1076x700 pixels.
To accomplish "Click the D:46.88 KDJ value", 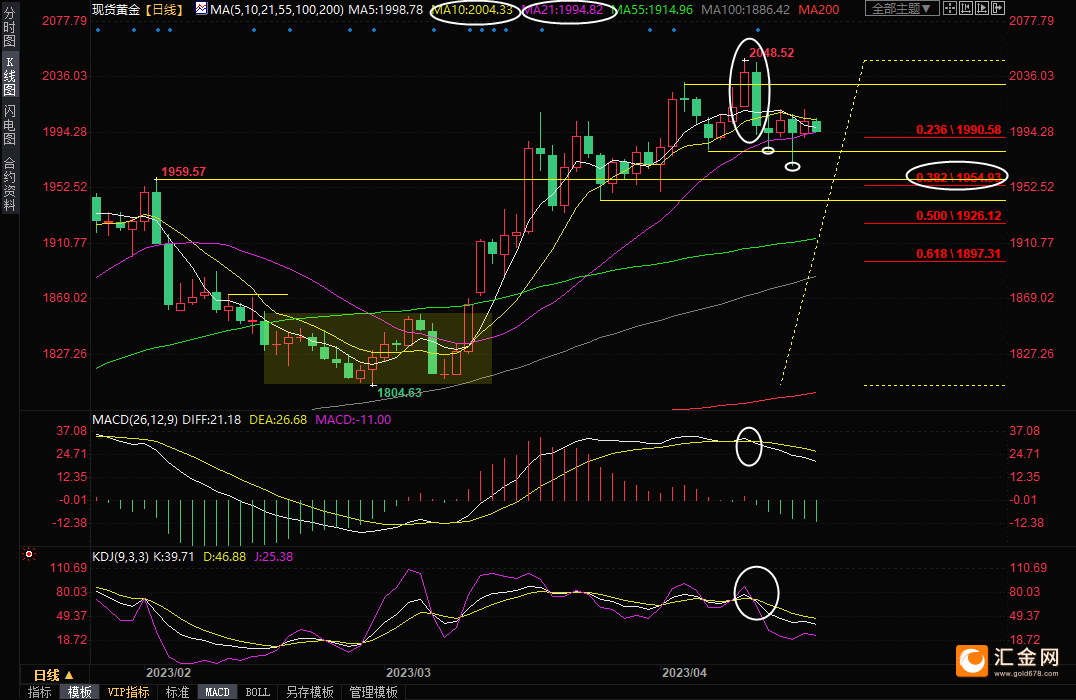I will pyautogui.click(x=224, y=557).
